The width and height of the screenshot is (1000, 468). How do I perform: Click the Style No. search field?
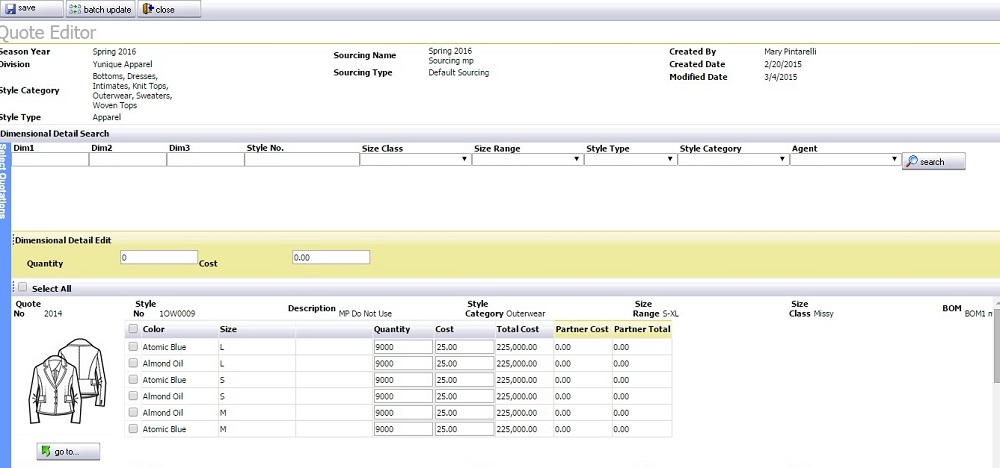click(302, 159)
